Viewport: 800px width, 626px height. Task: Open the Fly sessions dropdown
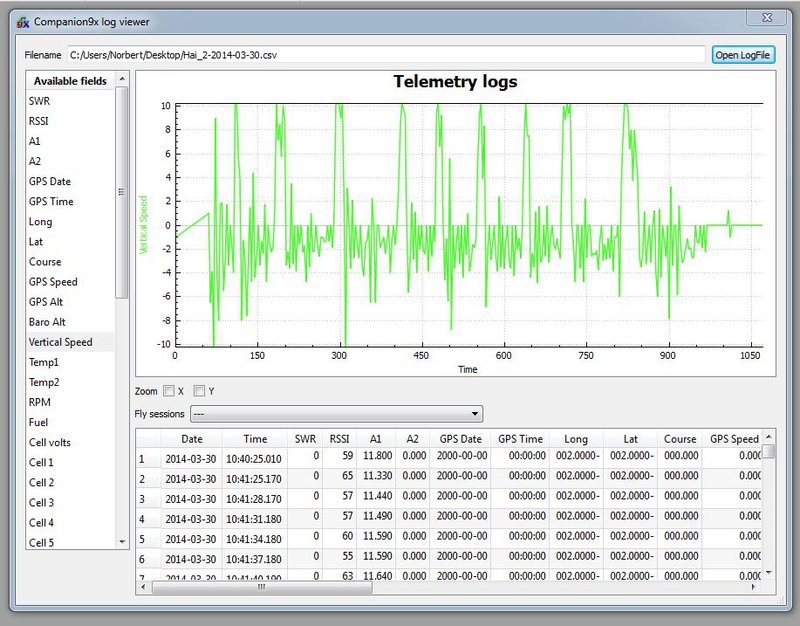pyautogui.click(x=336, y=414)
